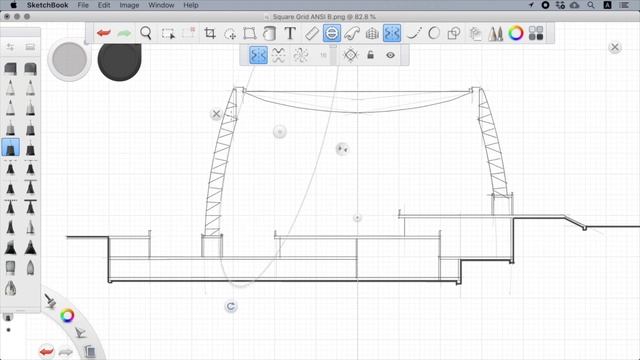Image resolution: width=640 pixels, height=360 pixels.
Task: Toggle the Symmetry tool in main toolbar
Action: pos(392,33)
